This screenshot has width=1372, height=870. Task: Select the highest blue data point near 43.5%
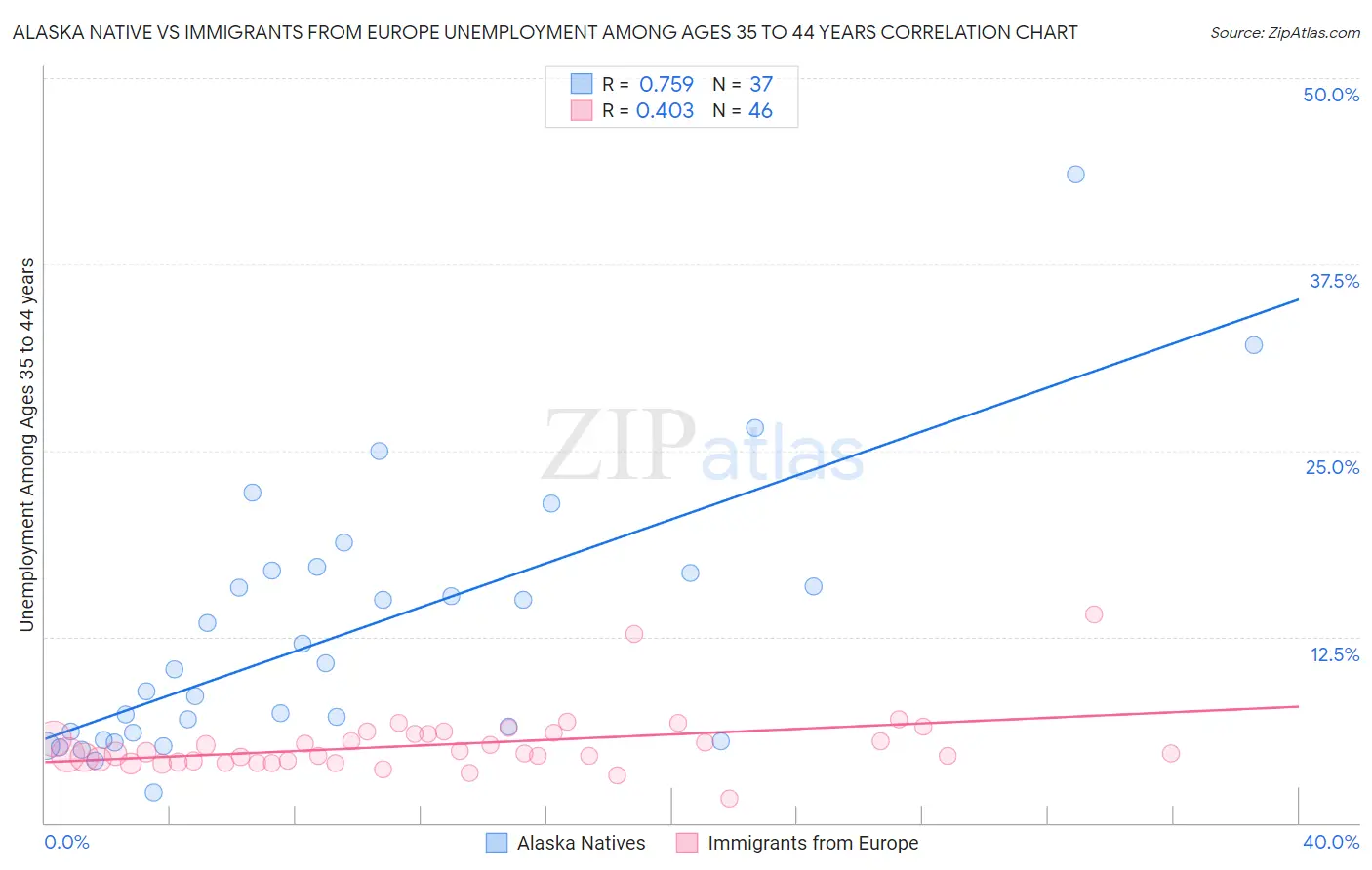click(x=1075, y=175)
